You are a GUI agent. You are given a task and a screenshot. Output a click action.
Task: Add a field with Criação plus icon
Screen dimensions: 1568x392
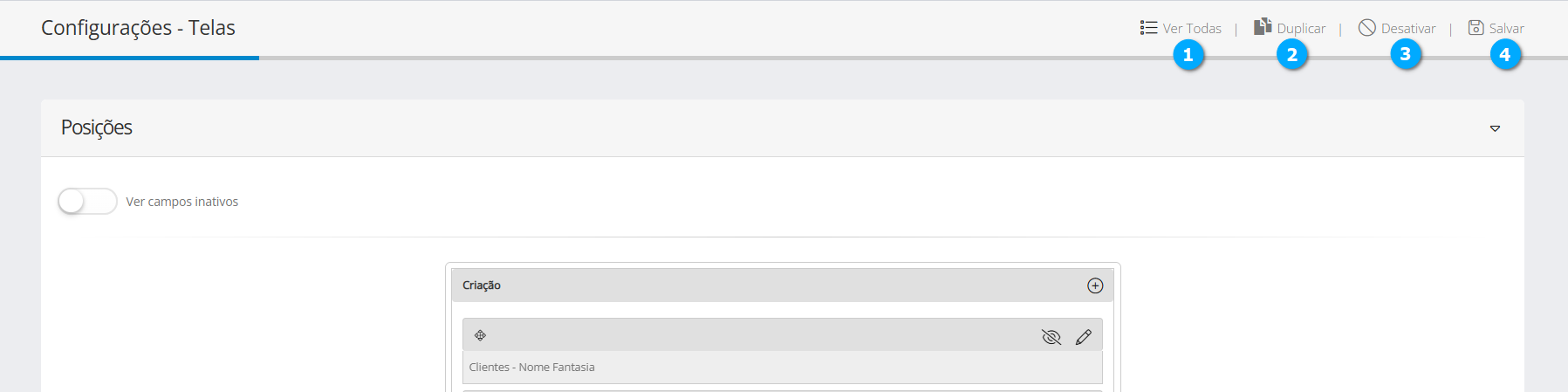point(1095,285)
